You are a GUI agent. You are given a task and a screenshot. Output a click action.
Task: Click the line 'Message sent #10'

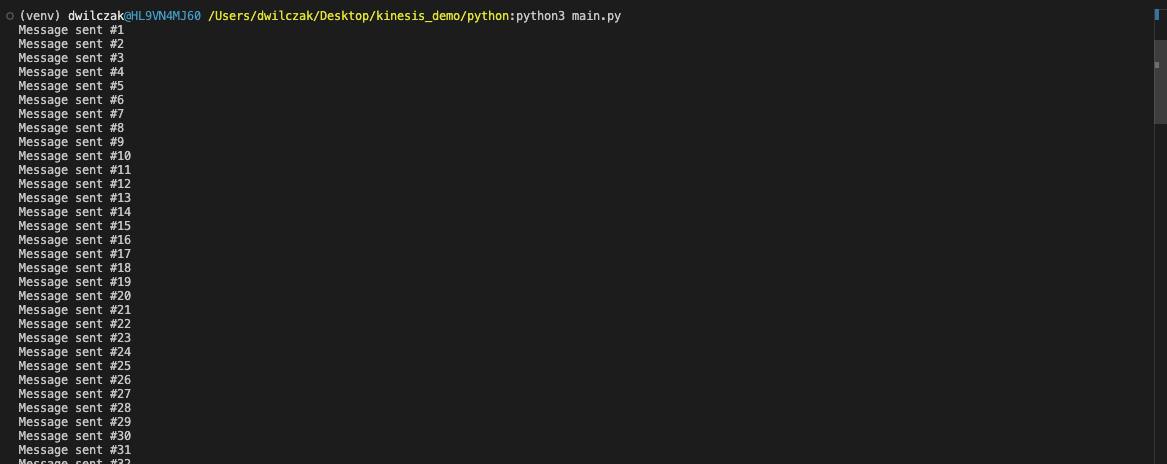coord(74,156)
